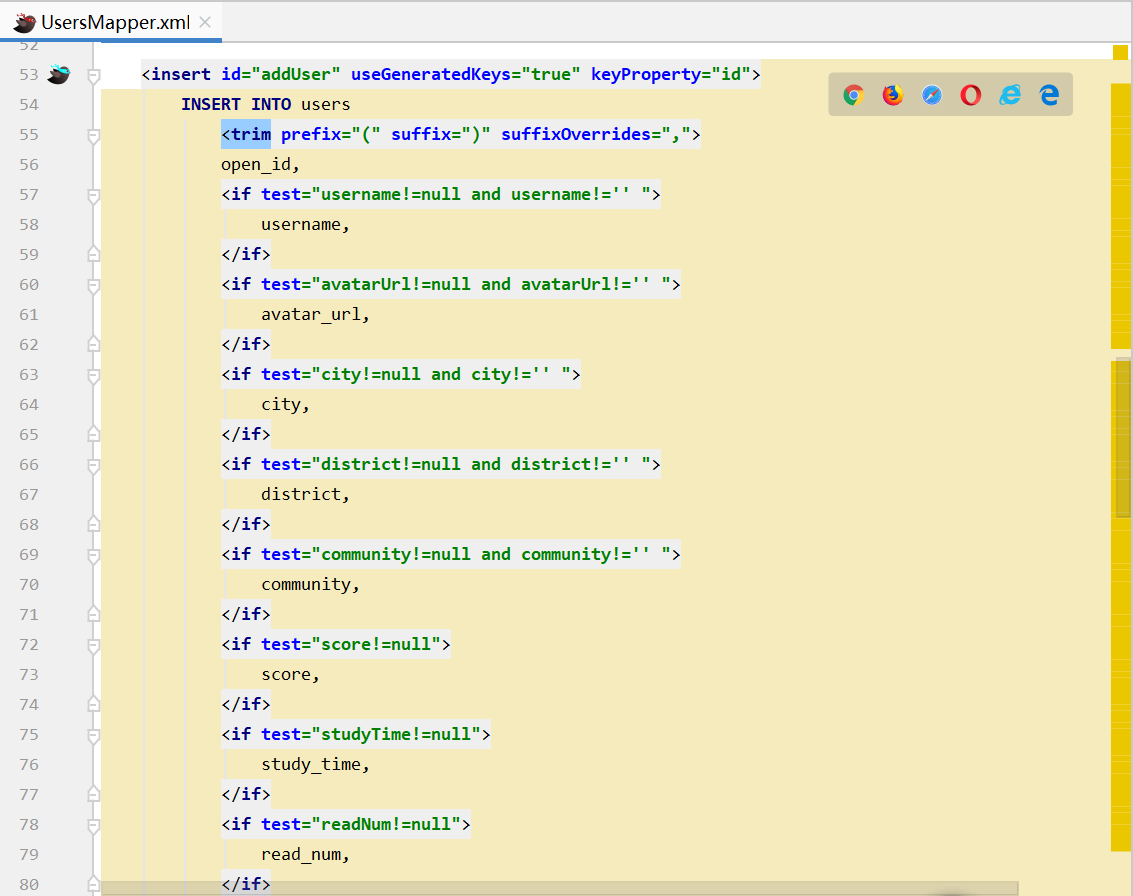The height and width of the screenshot is (896, 1133).
Task: Collapse the trim block at line 55
Action: [x=93, y=135]
